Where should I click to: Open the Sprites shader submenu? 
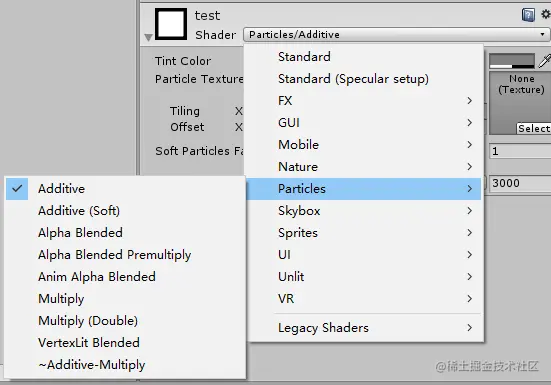pyautogui.click(x=365, y=233)
